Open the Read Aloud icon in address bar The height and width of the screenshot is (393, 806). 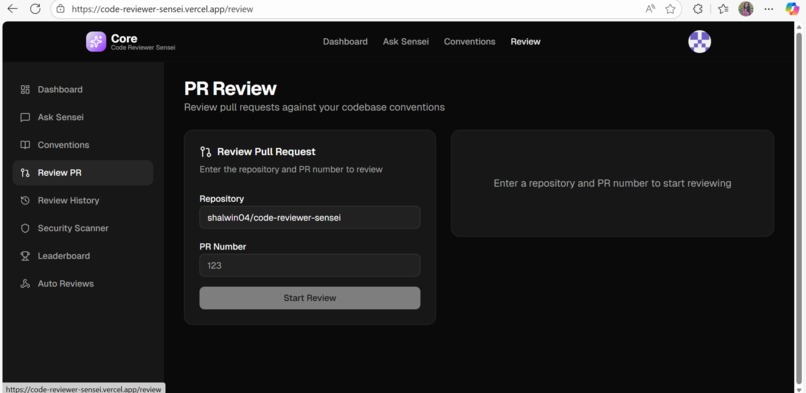650,9
